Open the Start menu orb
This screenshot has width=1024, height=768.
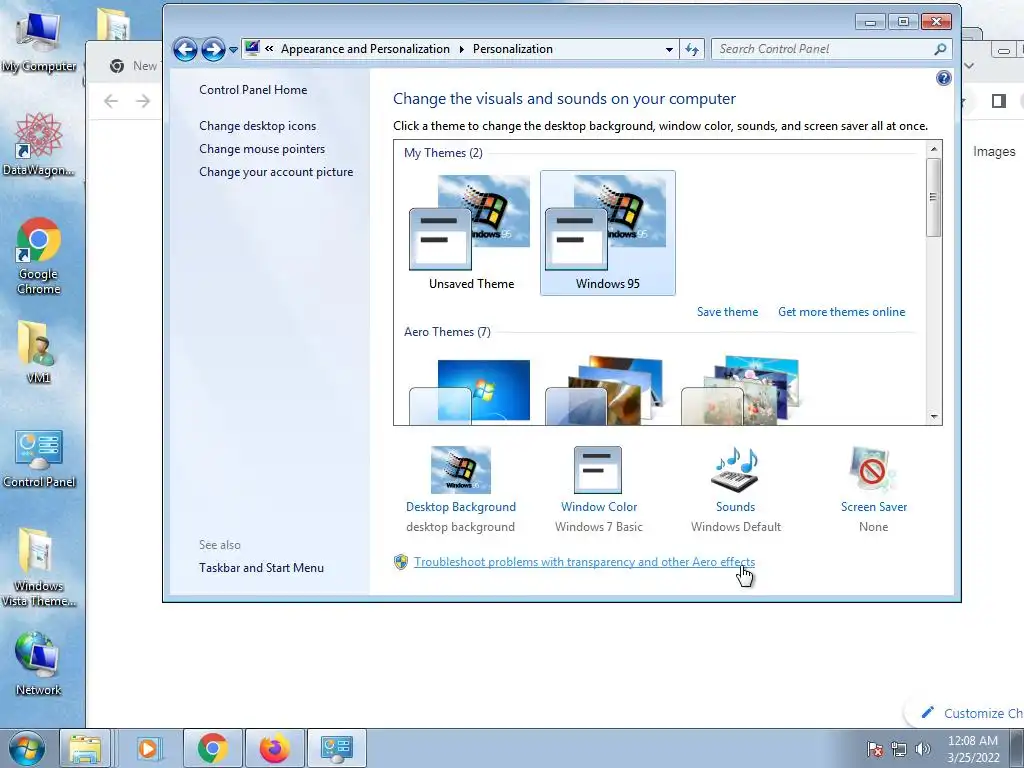27,748
